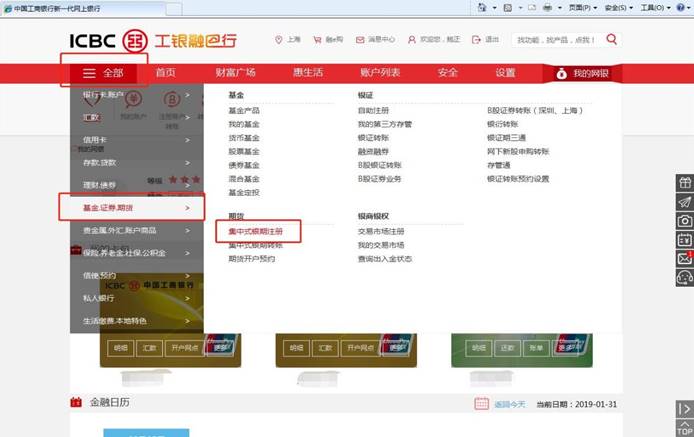This screenshot has width=694, height=437.
Task: Expand 生活缴费.本地特色 category
Action: (137, 321)
